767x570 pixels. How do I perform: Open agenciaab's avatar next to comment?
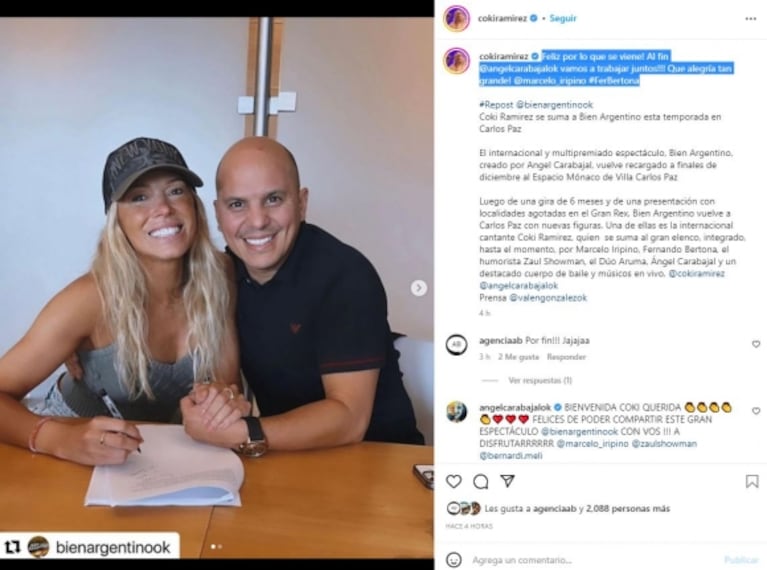click(456, 344)
